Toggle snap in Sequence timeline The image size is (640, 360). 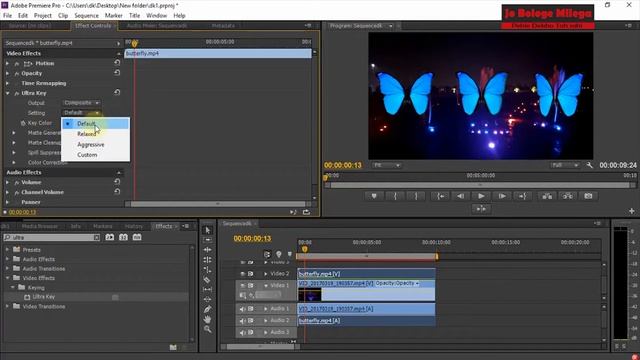[267, 254]
